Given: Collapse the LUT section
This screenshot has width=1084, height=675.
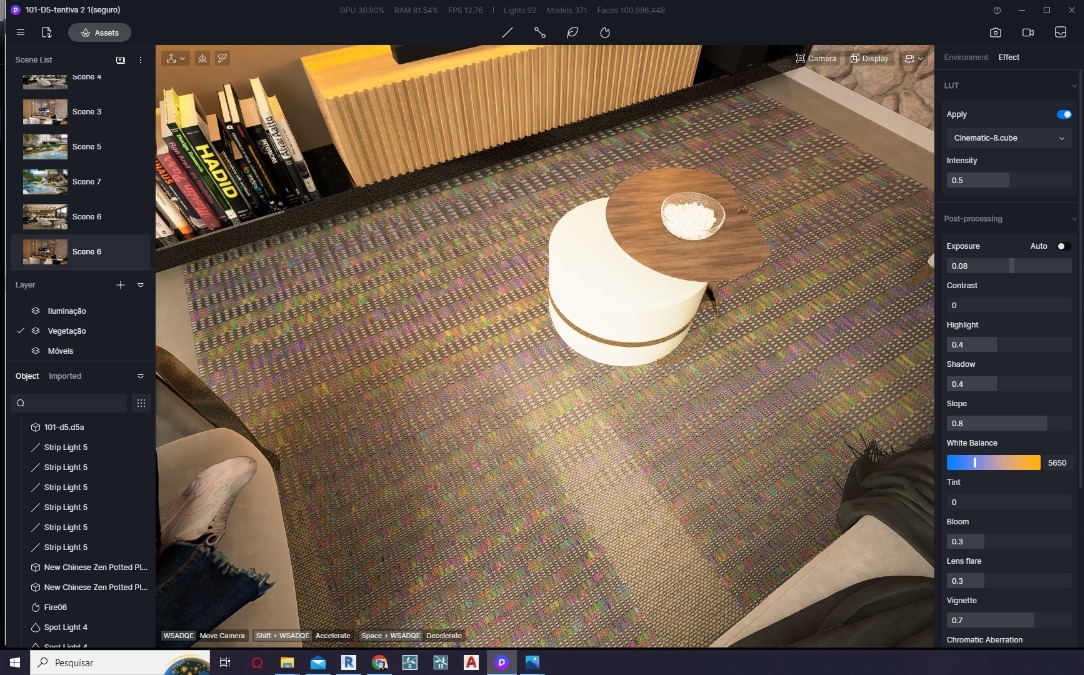Looking at the screenshot, I should pos(1075,85).
